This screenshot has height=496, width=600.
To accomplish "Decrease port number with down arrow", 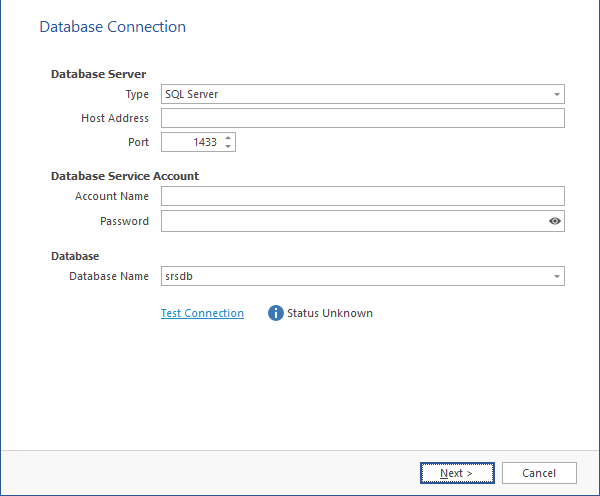I will point(228,147).
